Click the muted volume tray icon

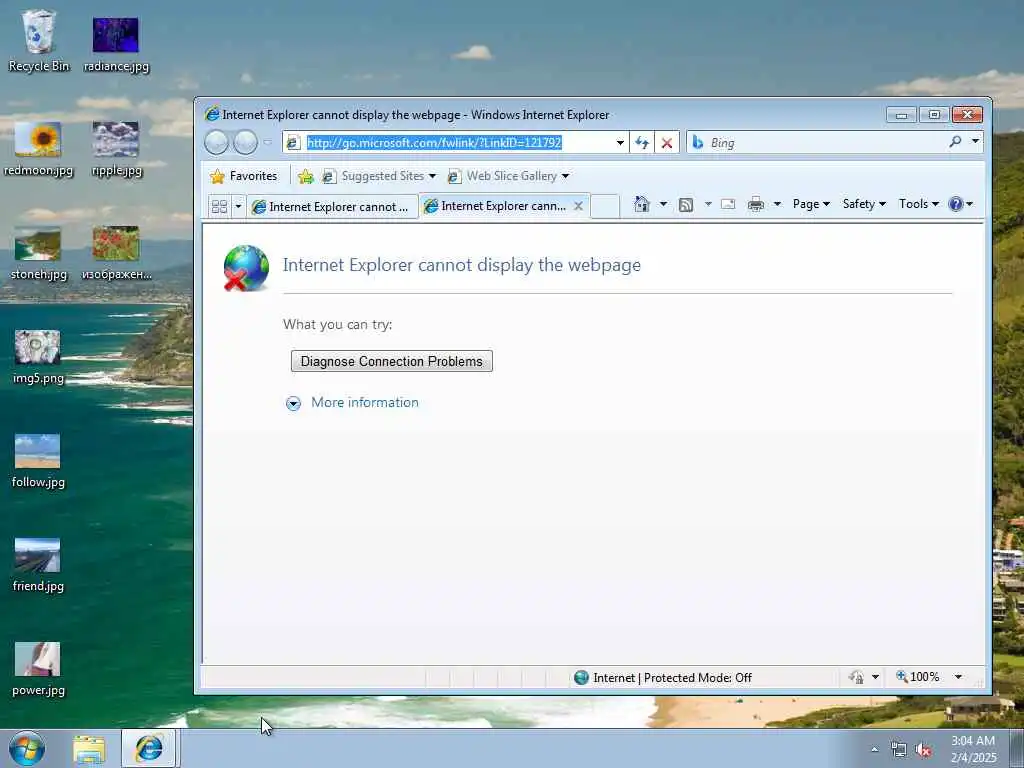(923, 750)
